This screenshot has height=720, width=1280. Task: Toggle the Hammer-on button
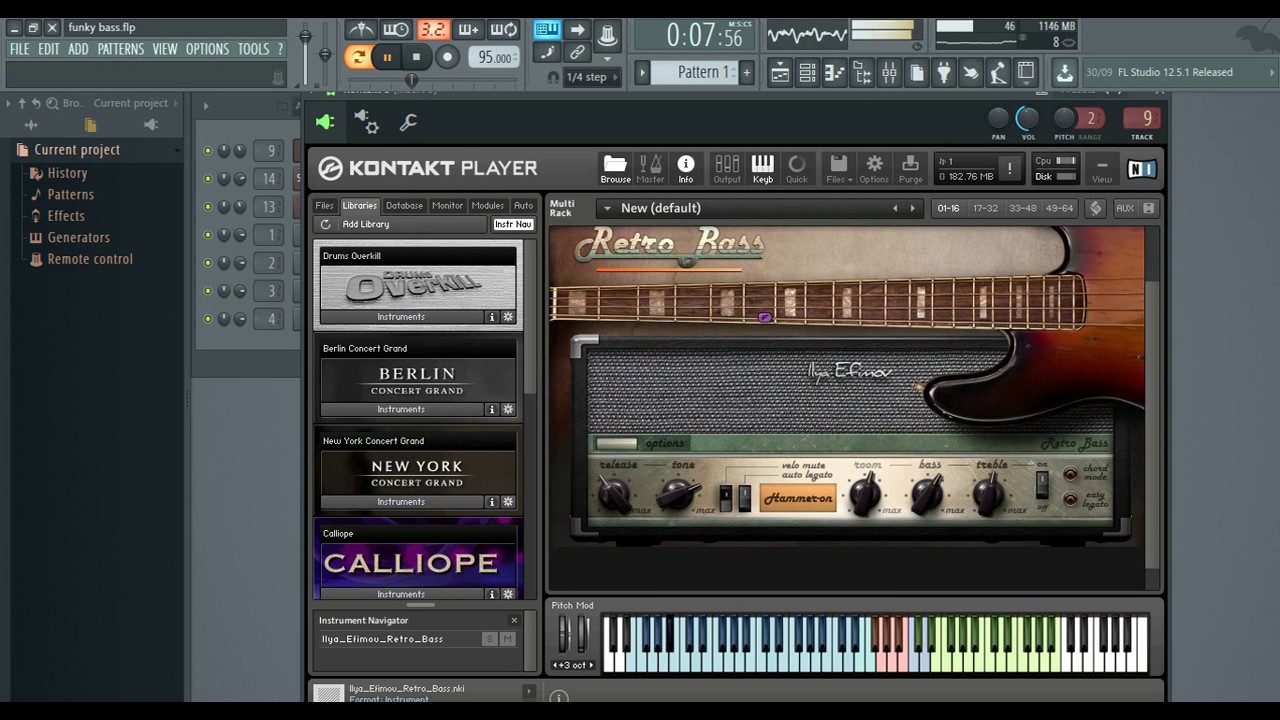(x=798, y=499)
